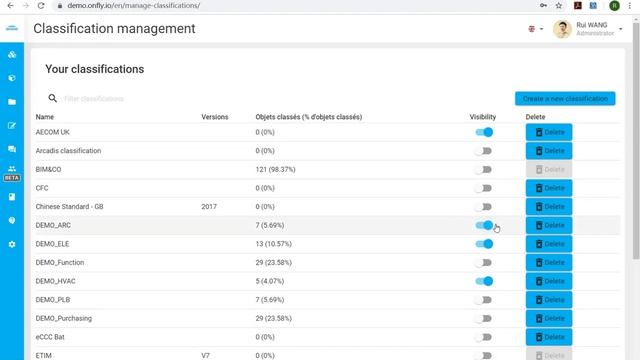Click Create a new classification button
Screen dimensions: 640x360
(565, 98)
